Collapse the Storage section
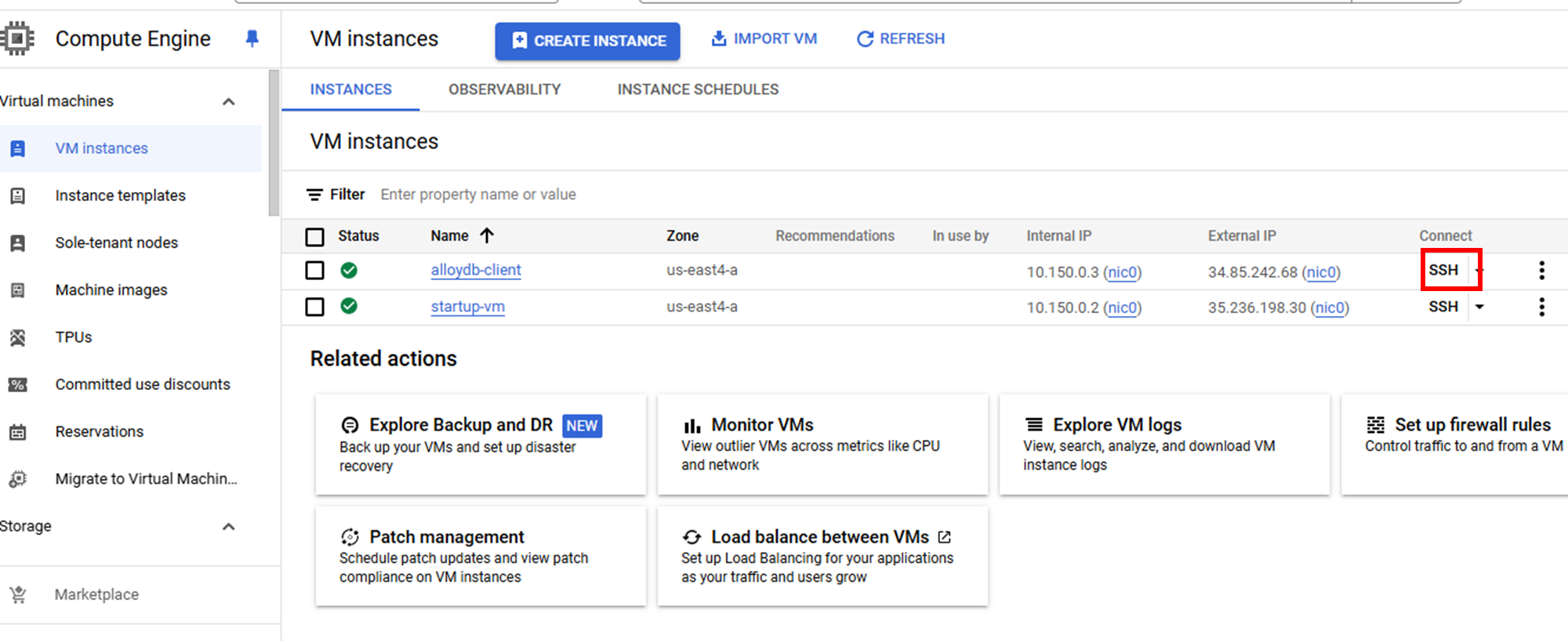The width and height of the screenshot is (1568, 641). point(229,526)
